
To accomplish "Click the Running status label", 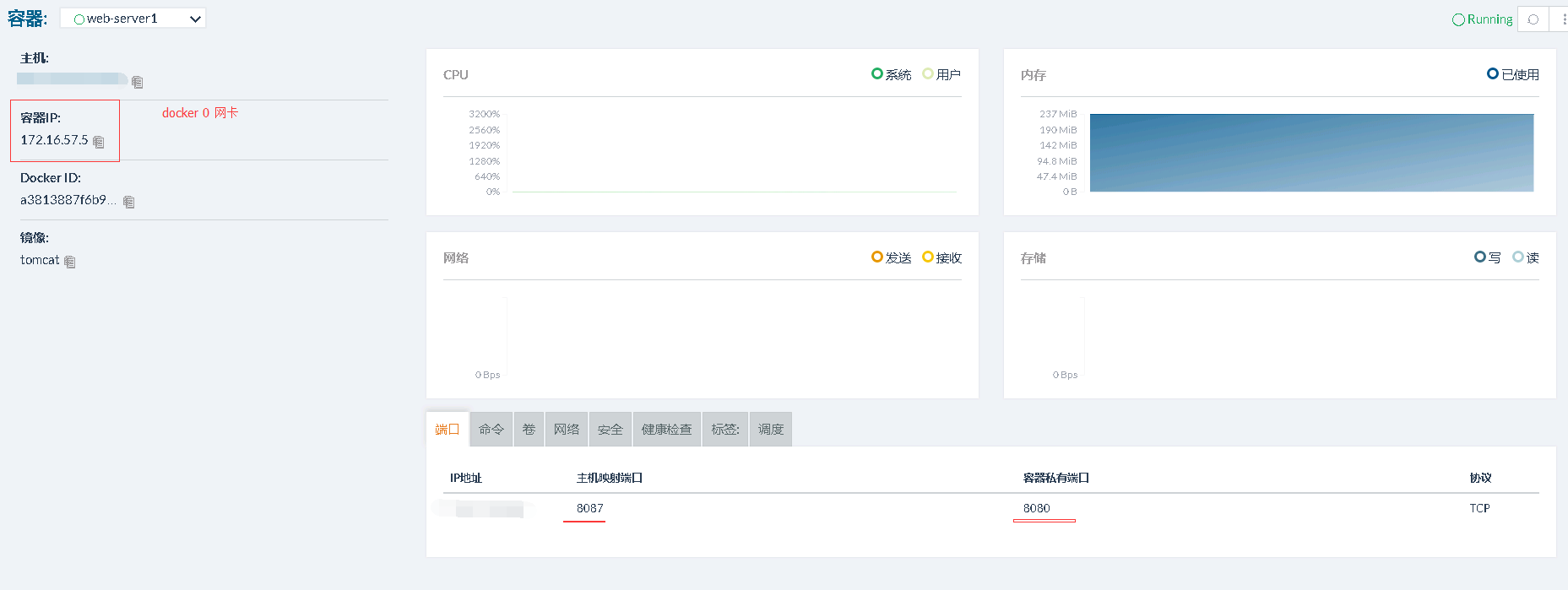I will point(1483,19).
